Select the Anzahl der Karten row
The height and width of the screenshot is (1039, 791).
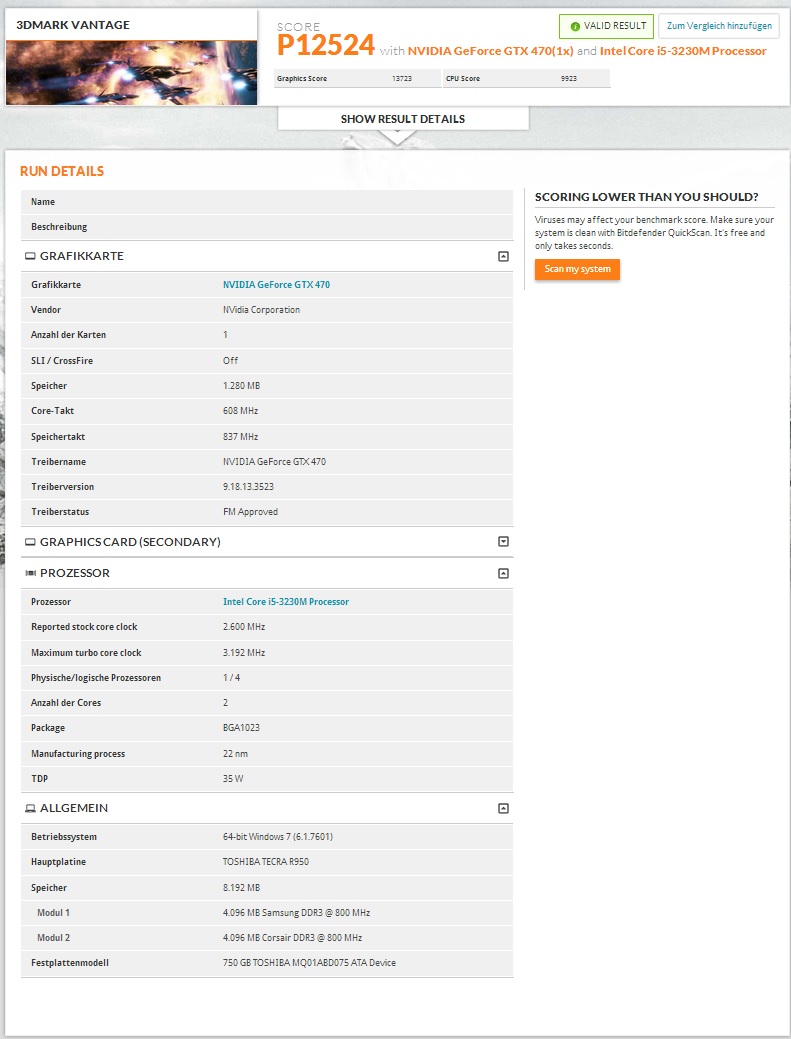point(267,335)
